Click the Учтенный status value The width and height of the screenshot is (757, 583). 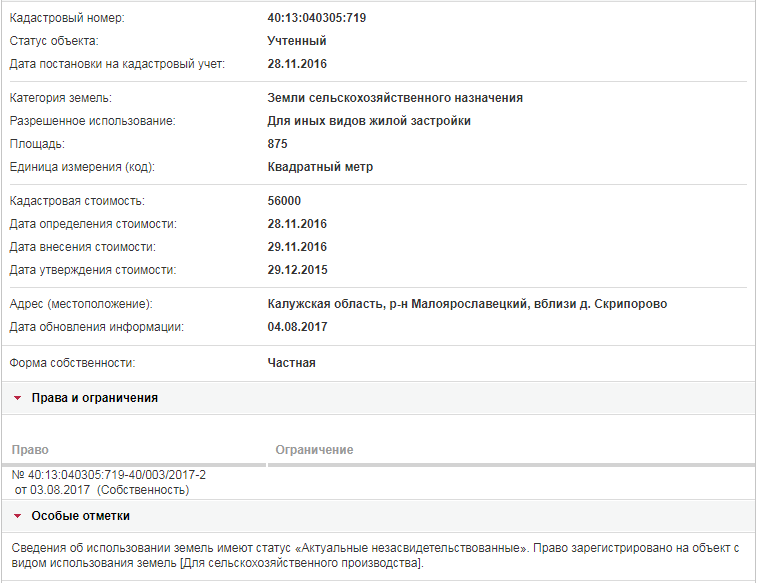(x=297, y=41)
